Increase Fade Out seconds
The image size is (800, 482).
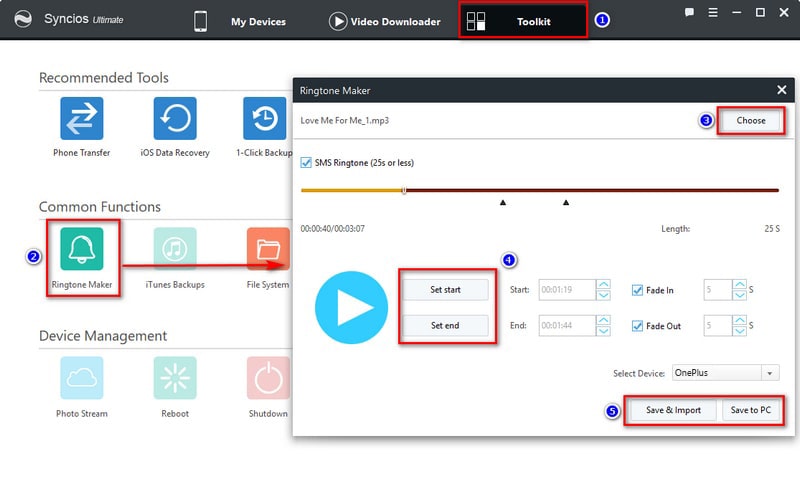click(739, 320)
